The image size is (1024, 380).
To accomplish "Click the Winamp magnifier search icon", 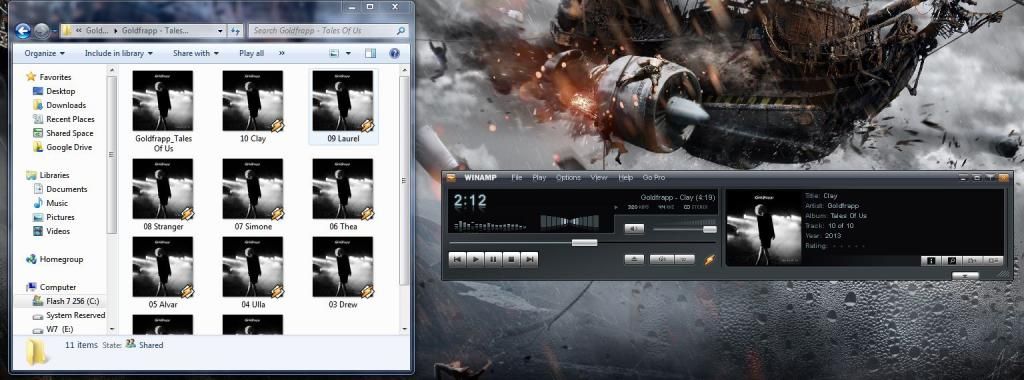I will click(x=952, y=261).
